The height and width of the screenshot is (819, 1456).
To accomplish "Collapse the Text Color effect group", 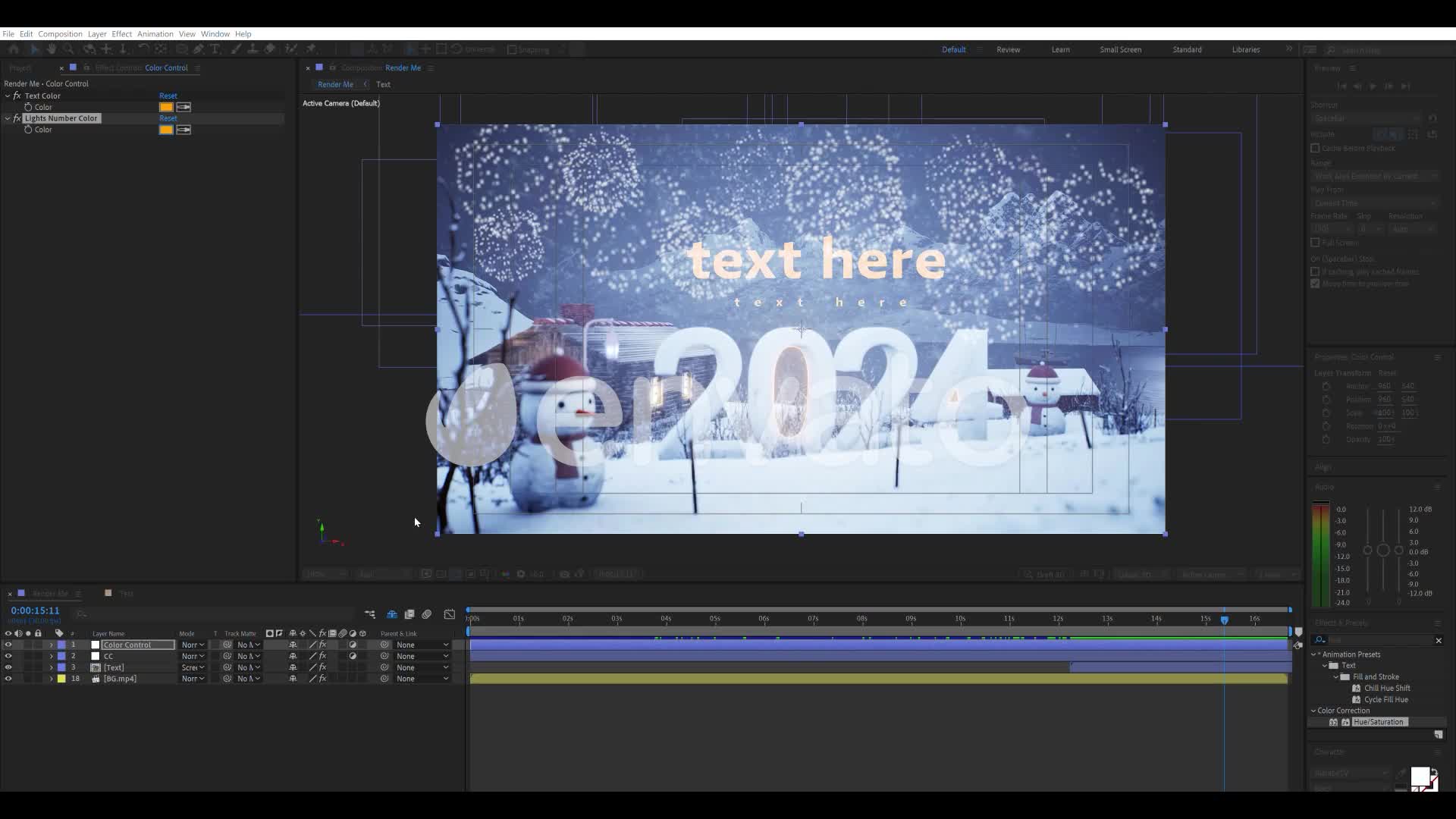I will pos(8,96).
